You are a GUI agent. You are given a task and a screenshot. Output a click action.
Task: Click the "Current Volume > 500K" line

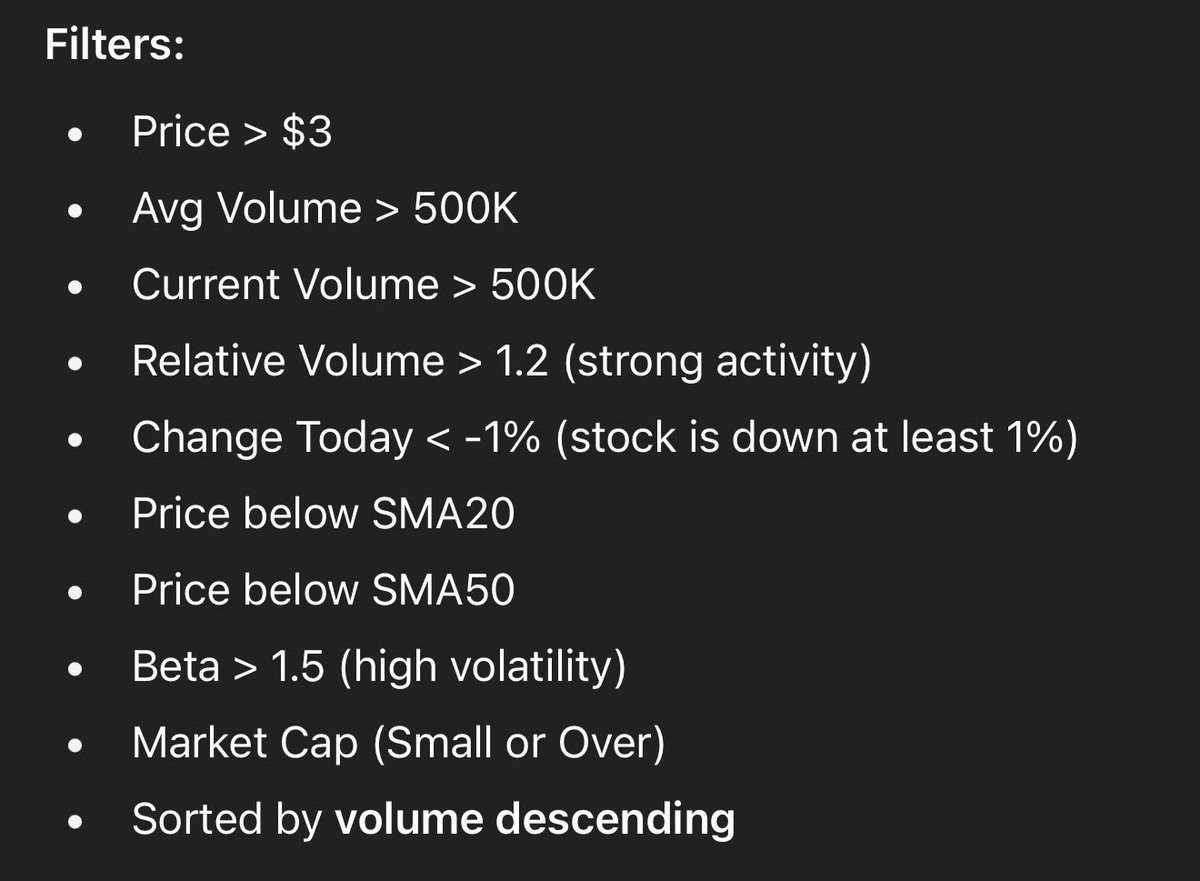pyautogui.click(x=364, y=286)
